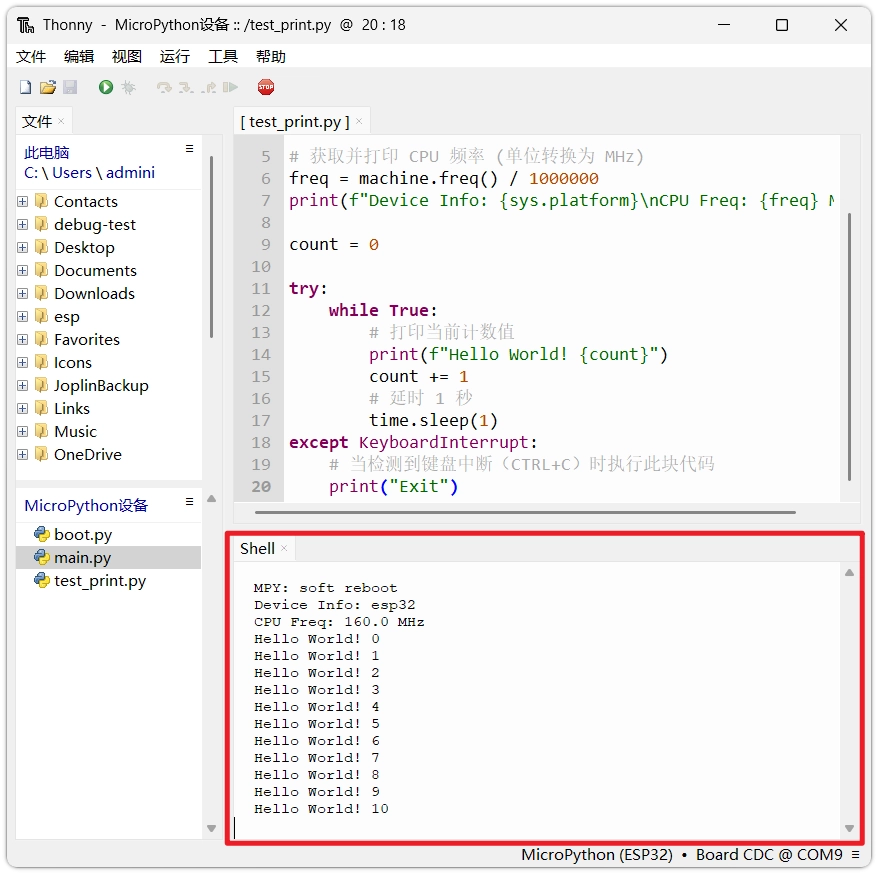Open the 此电脑 panel hamburger menu
The height and width of the screenshot is (874, 878).
pos(189,149)
